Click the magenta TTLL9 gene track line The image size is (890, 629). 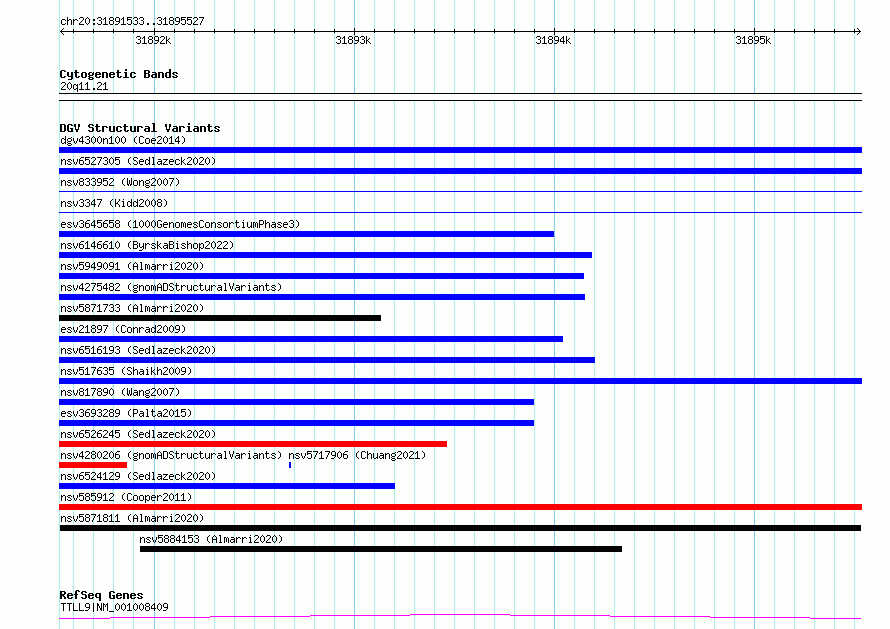coord(460,617)
